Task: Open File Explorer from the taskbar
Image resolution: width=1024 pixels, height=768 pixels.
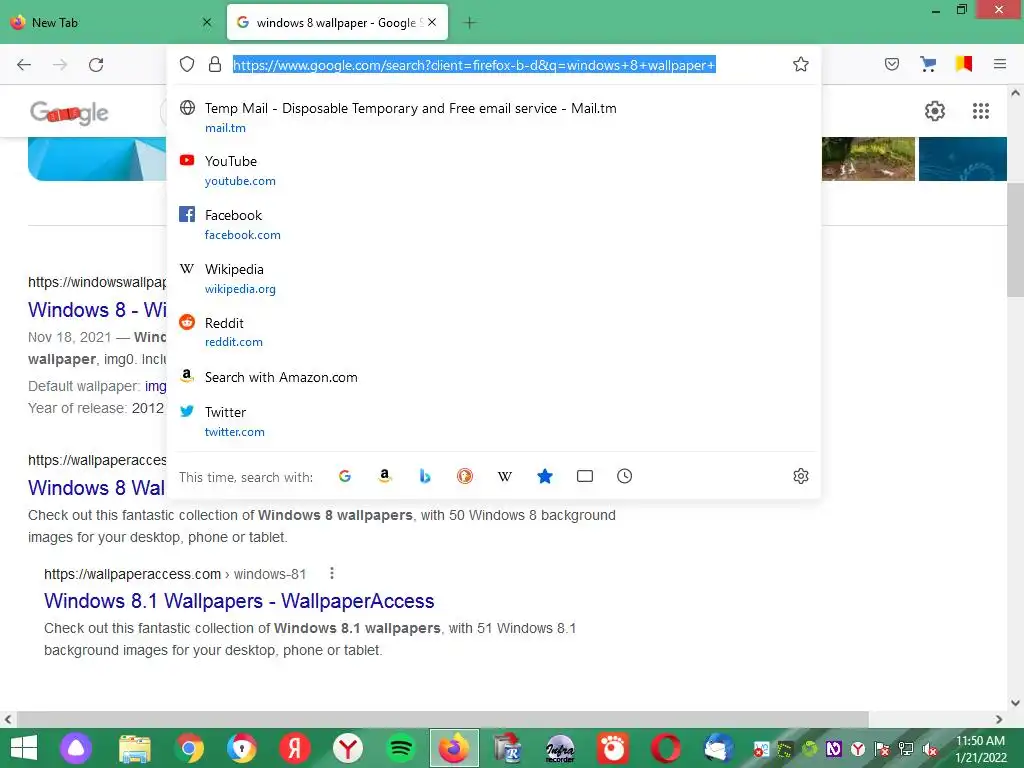Action: click(x=135, y=748)
